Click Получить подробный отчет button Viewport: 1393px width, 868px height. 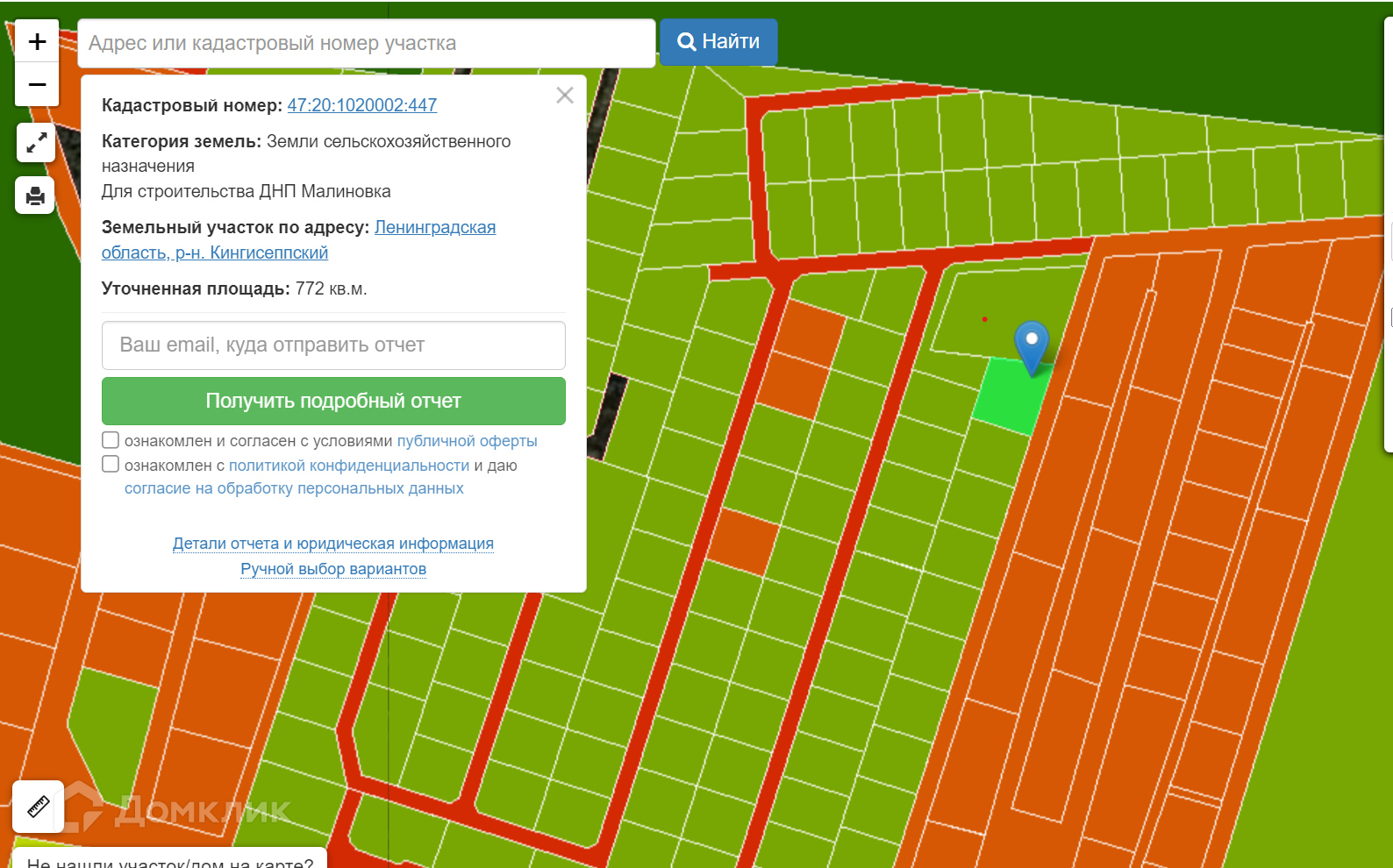click(333, 401)
